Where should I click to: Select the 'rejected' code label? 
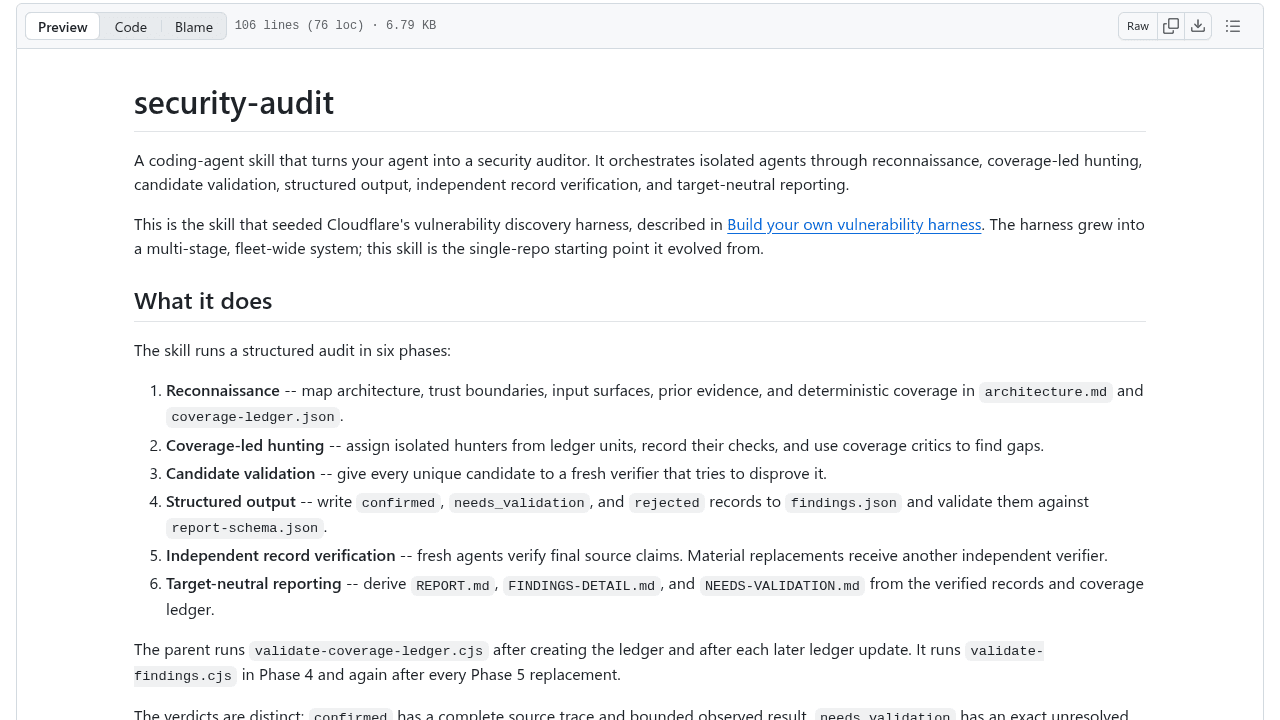click(667, 503)
